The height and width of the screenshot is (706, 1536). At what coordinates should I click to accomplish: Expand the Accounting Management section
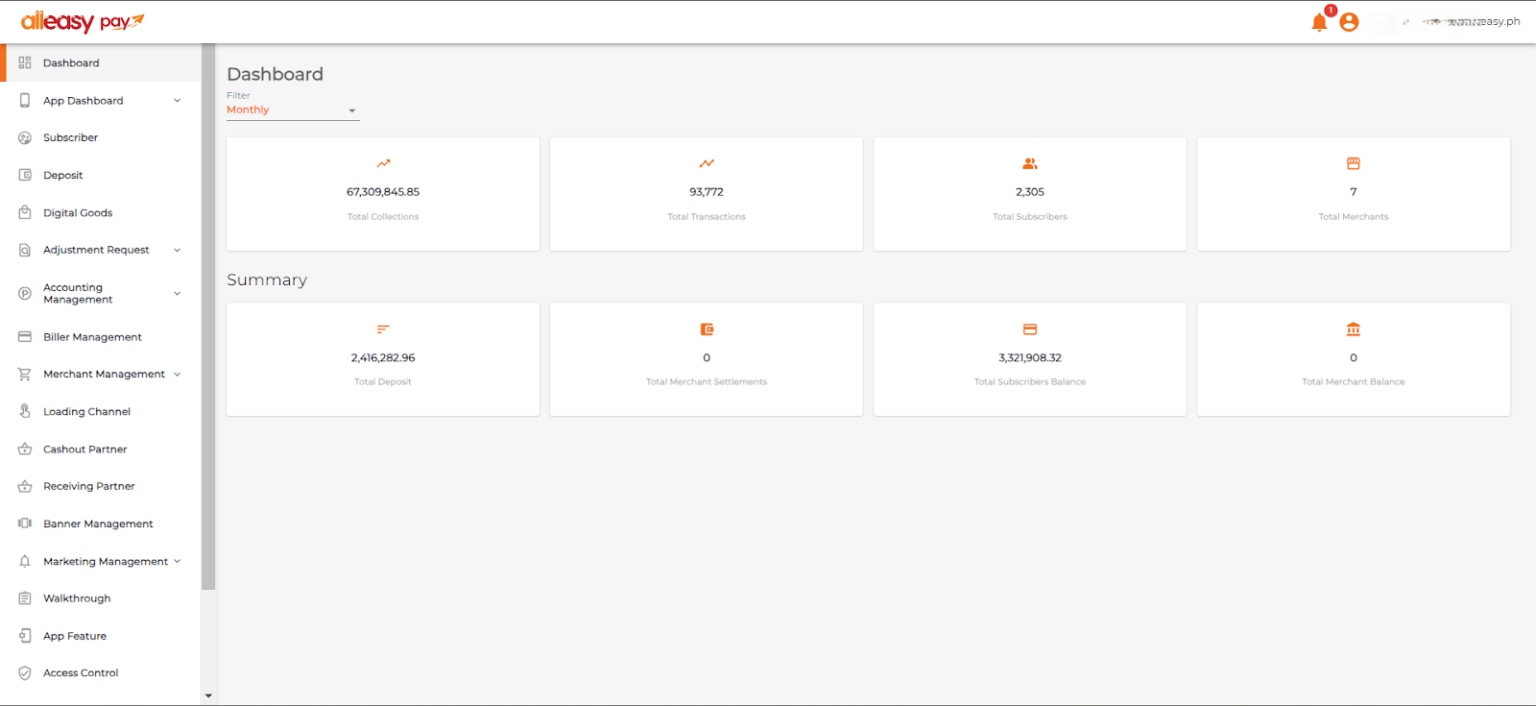coord(177,293)
